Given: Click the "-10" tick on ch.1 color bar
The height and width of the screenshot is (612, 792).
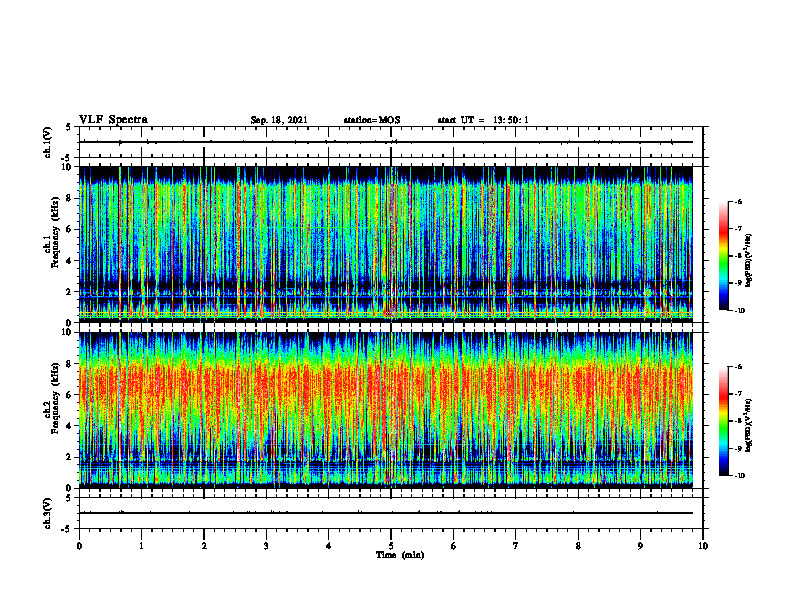Looking at the screenshot, I should (739, 311).
